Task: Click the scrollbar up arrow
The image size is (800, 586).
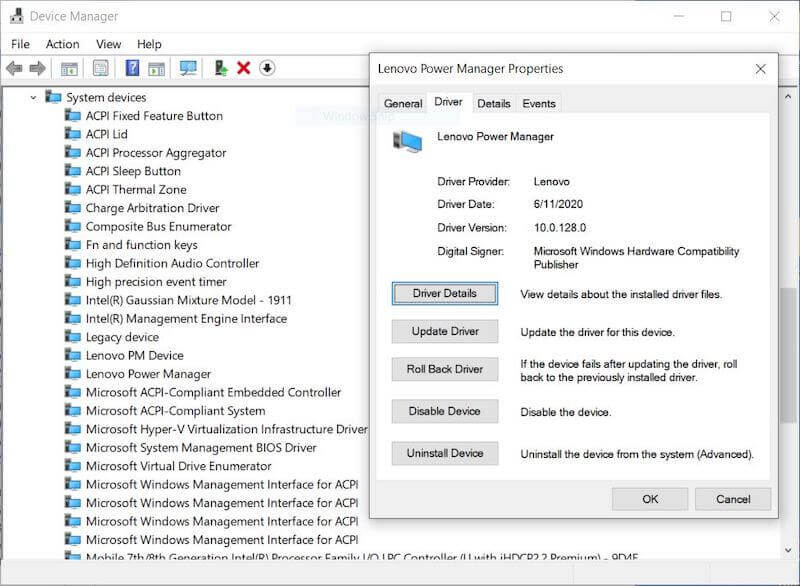Action: pos(788,96)
